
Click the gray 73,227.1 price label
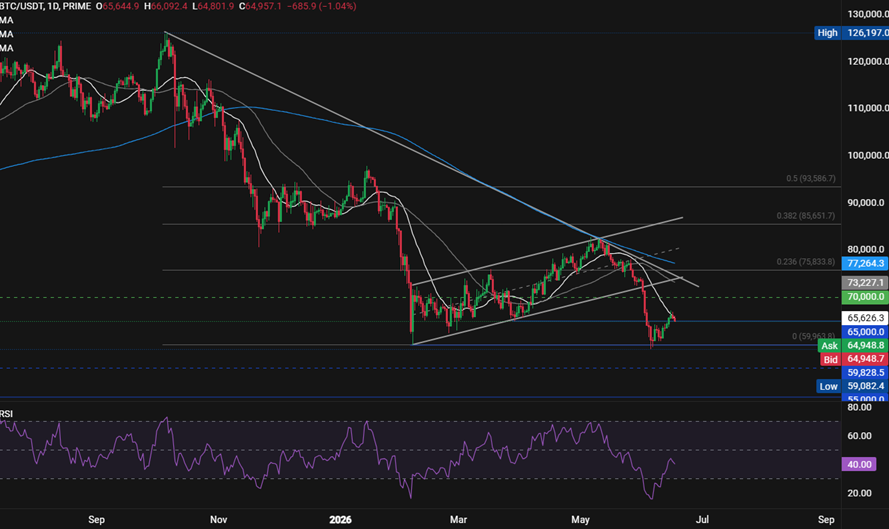click(x=865, y=282)
